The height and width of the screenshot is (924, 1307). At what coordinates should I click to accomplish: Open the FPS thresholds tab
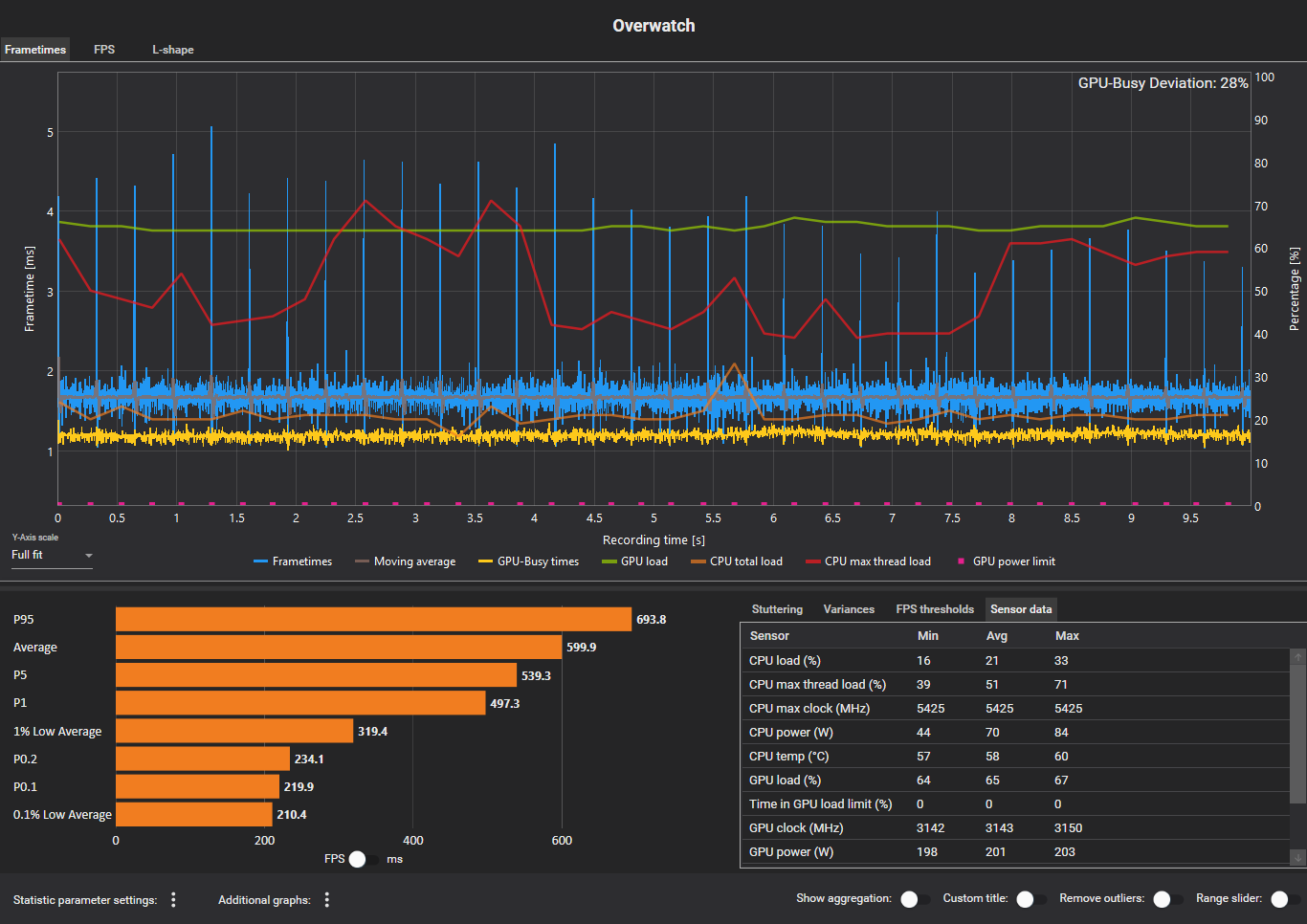coord(934,609)
